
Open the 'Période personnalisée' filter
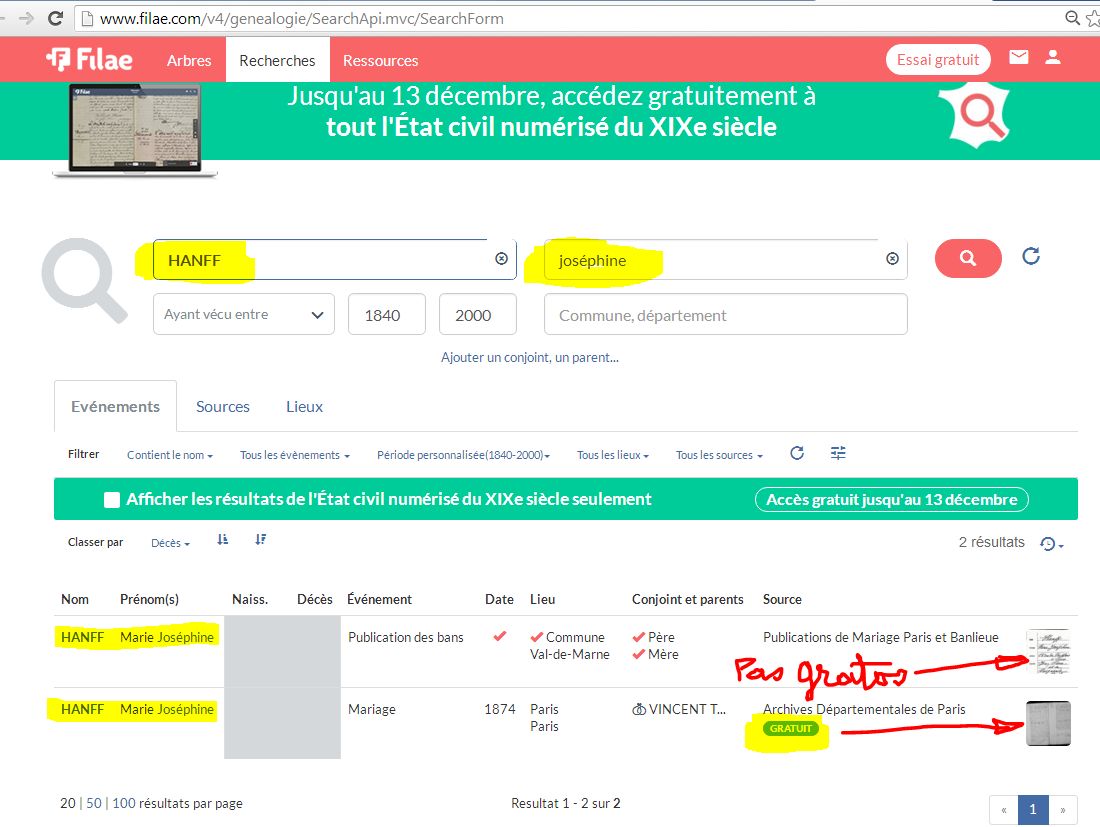[x=463, y=455]
